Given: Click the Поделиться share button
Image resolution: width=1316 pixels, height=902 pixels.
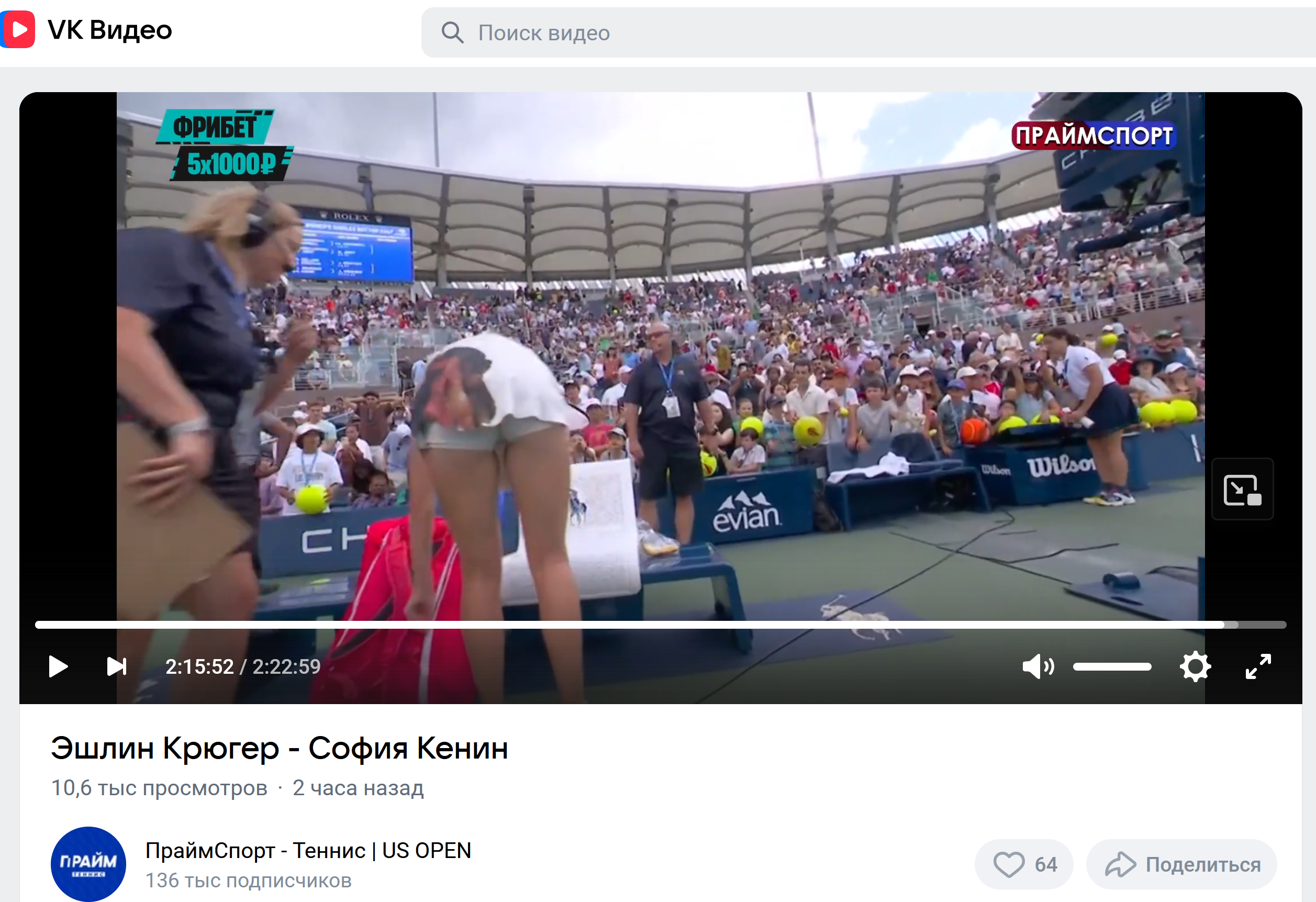Looking at the screenshot, I should [x=1181, y=864].
